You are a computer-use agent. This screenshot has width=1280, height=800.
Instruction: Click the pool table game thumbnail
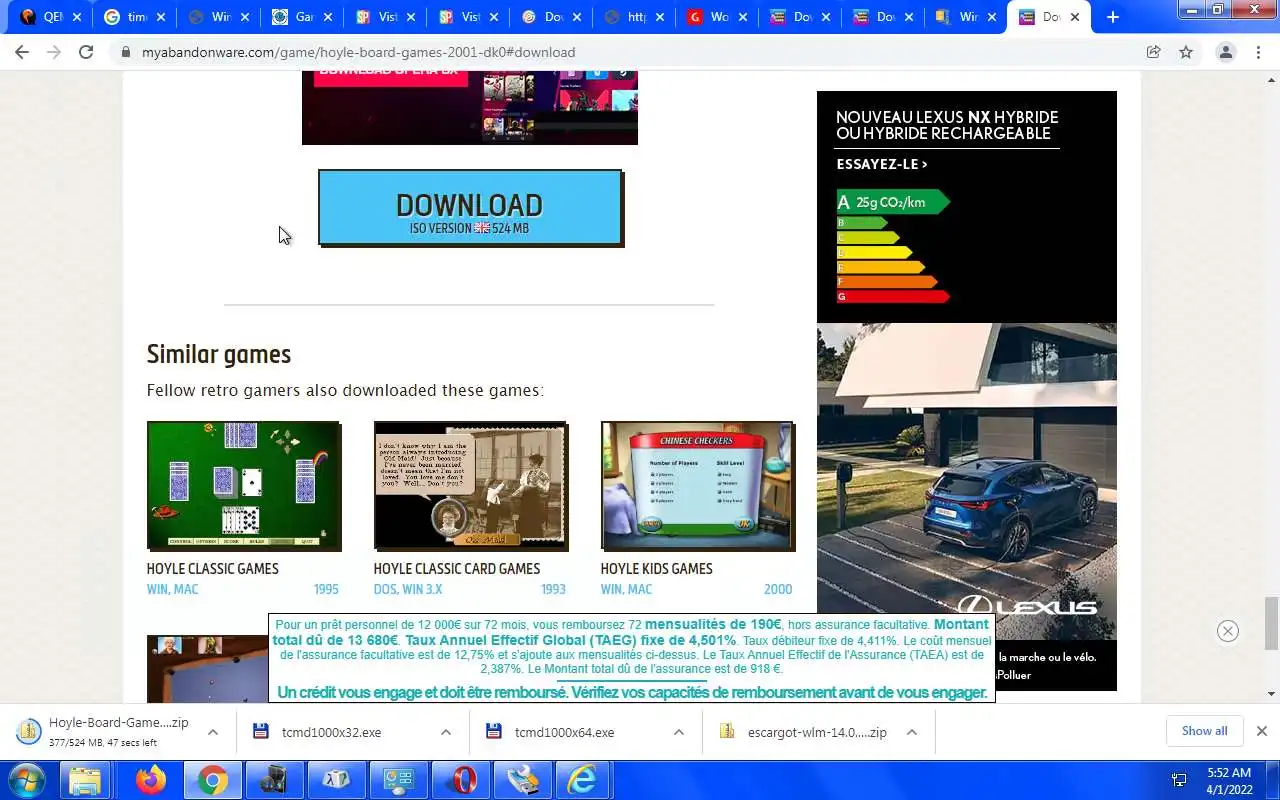[x=208, y=669]
